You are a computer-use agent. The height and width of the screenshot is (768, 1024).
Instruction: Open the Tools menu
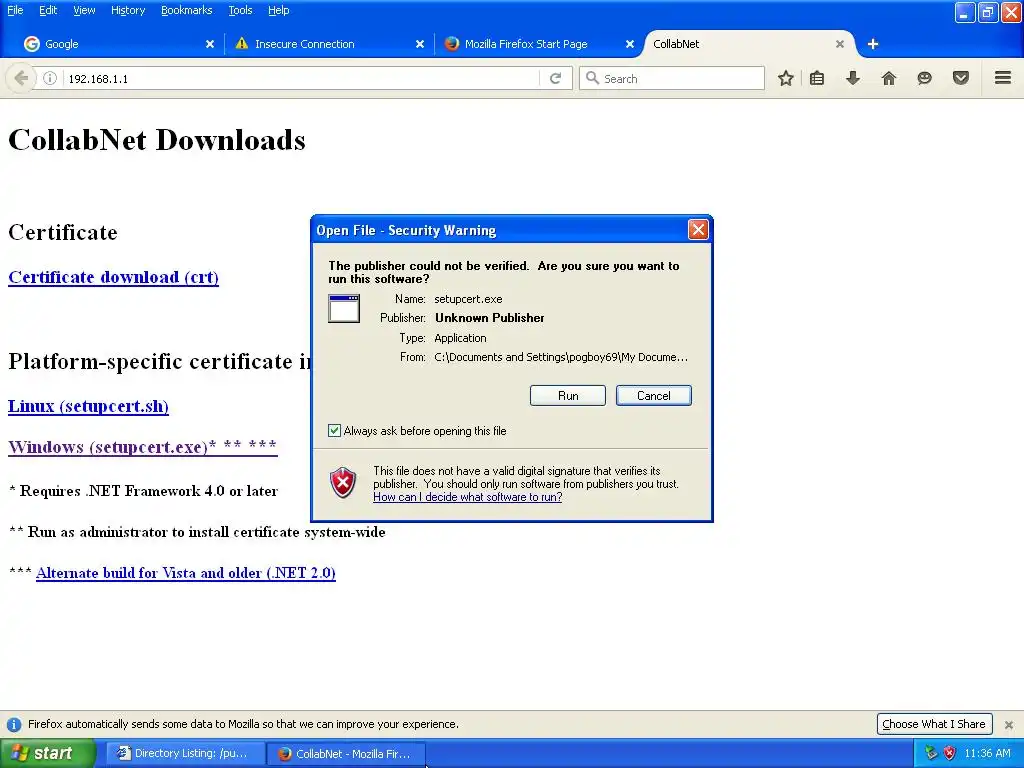point(240,10)
